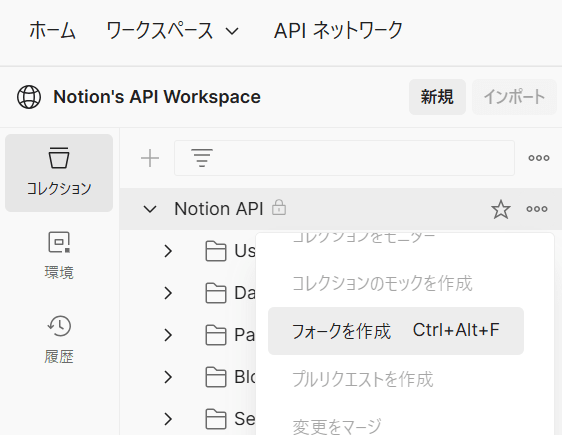This screenshot has width=562, height=435.
Task: Click the lock icon next to Notion API
Action: click(x=279, y=208)
